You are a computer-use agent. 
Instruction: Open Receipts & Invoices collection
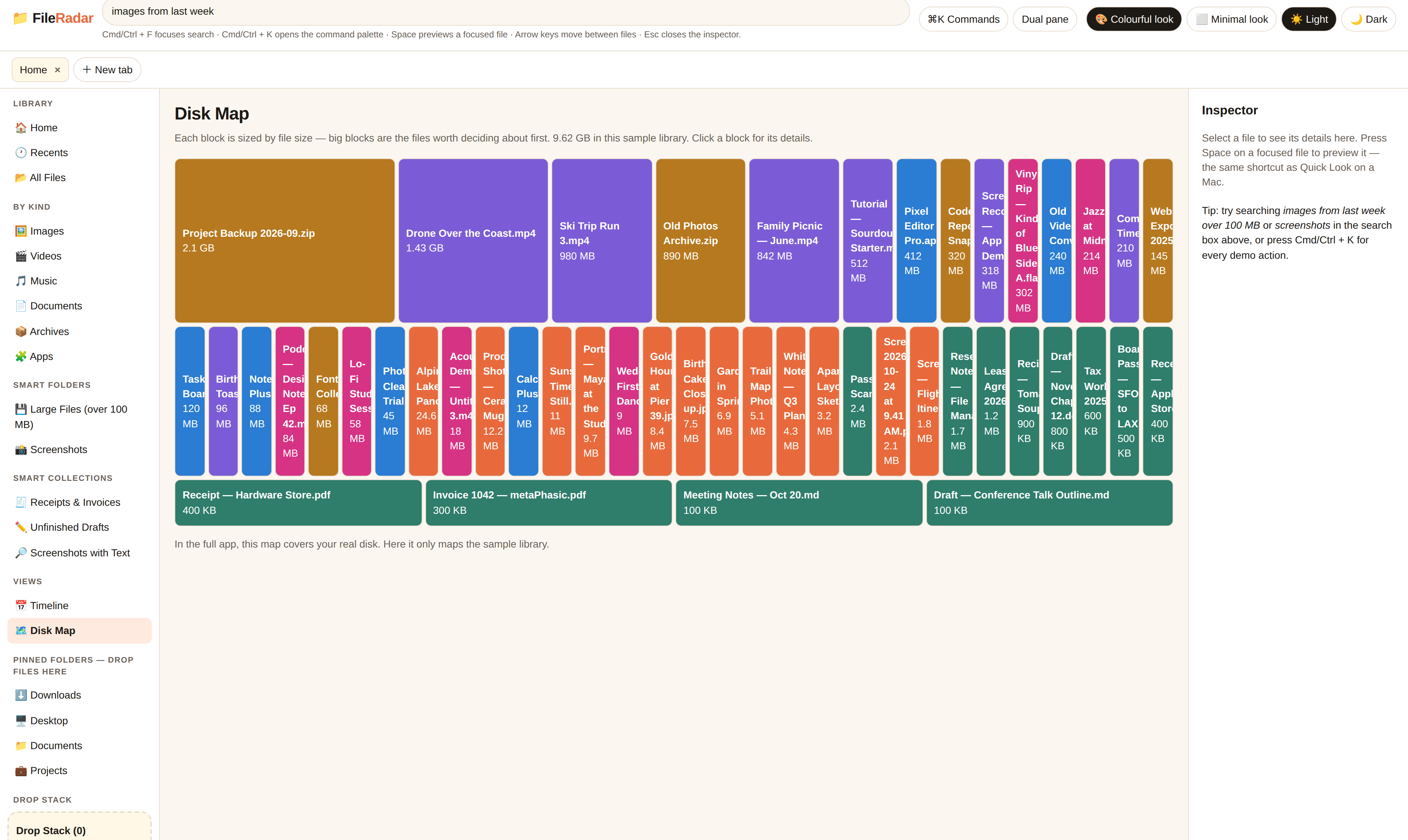(79, 502)
